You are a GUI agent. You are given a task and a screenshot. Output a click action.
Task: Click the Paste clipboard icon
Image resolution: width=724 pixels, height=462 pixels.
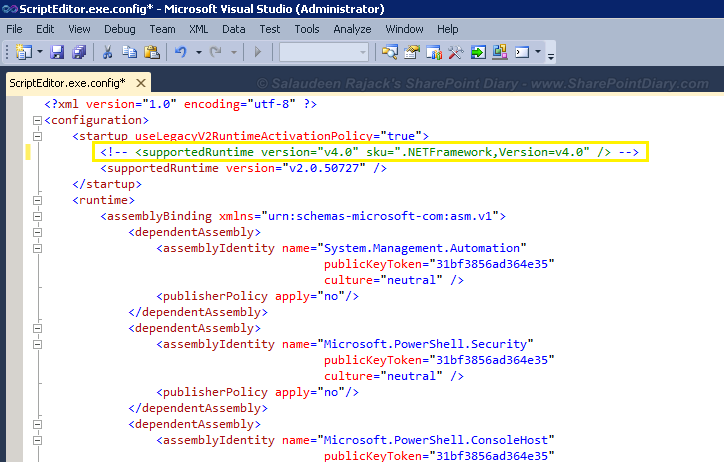pos(152,52)
